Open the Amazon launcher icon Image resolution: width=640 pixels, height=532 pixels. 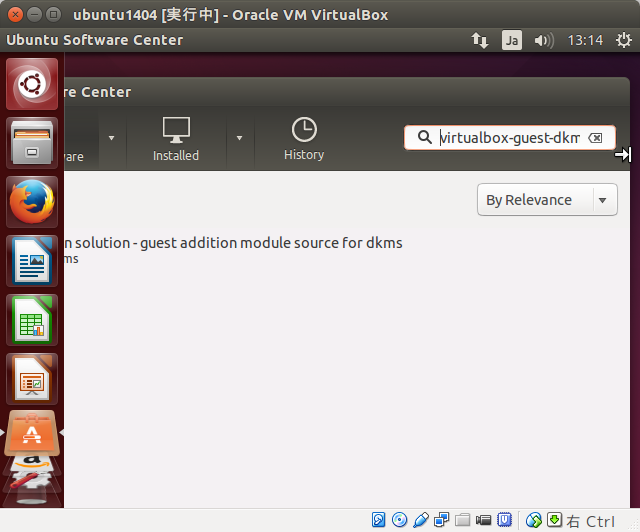32,463
